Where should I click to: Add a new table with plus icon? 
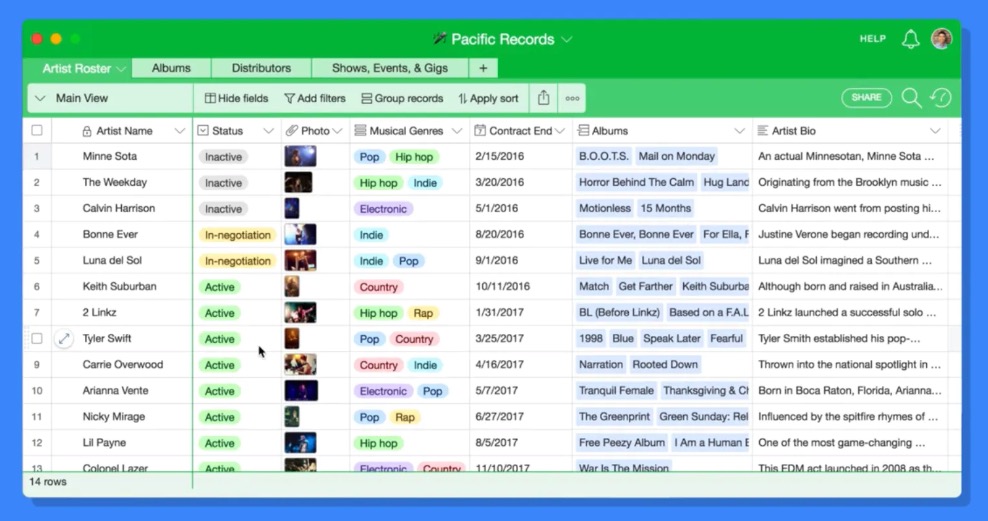[x=483, y=68]
